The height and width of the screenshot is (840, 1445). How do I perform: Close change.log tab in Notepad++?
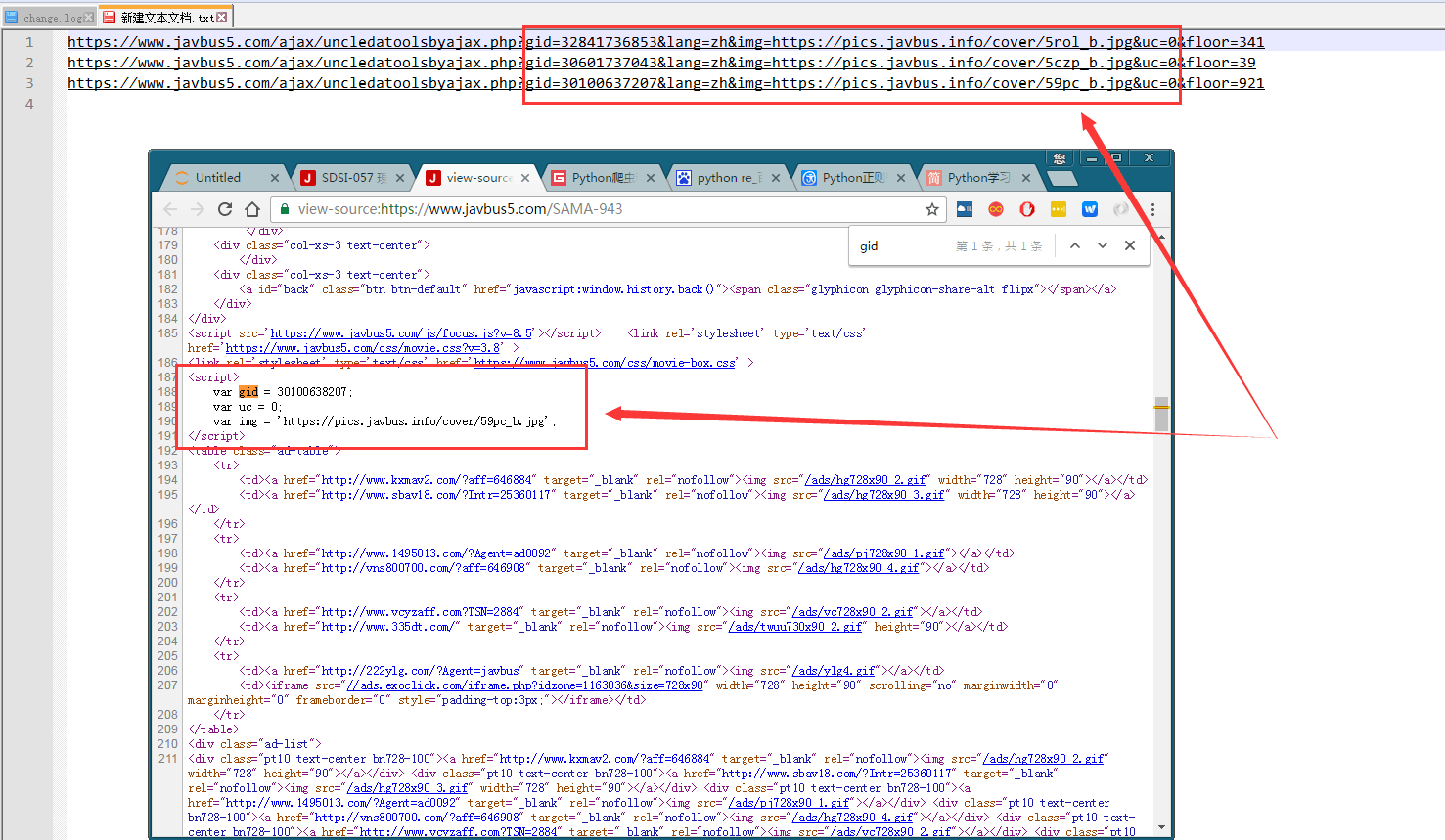[x=89, y=18]
